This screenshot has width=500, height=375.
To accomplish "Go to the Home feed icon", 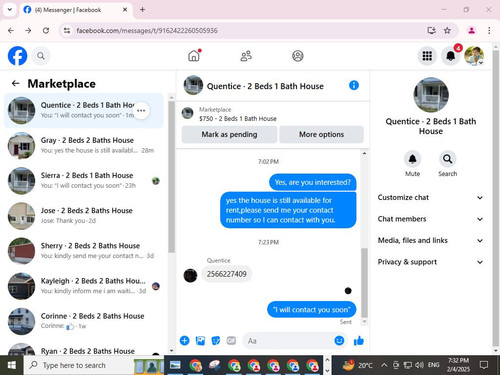I will point(194,56).
